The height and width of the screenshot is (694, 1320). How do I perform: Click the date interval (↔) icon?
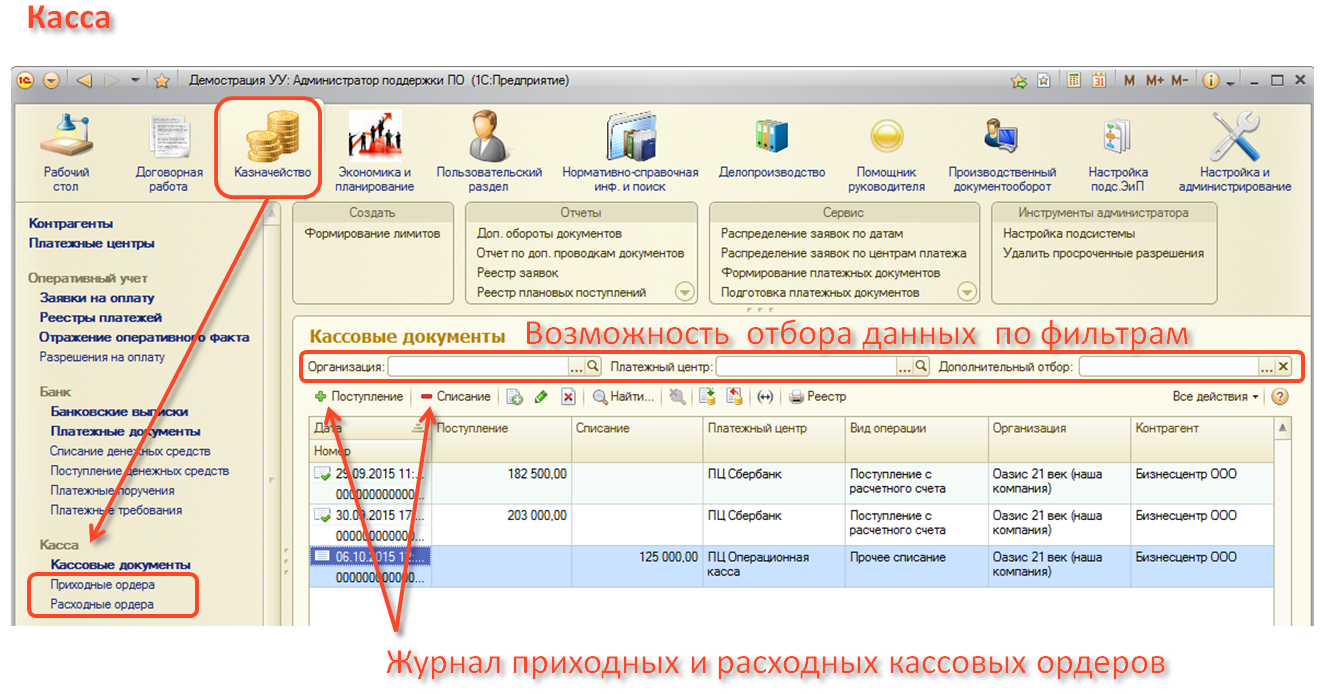pos(765,397)
